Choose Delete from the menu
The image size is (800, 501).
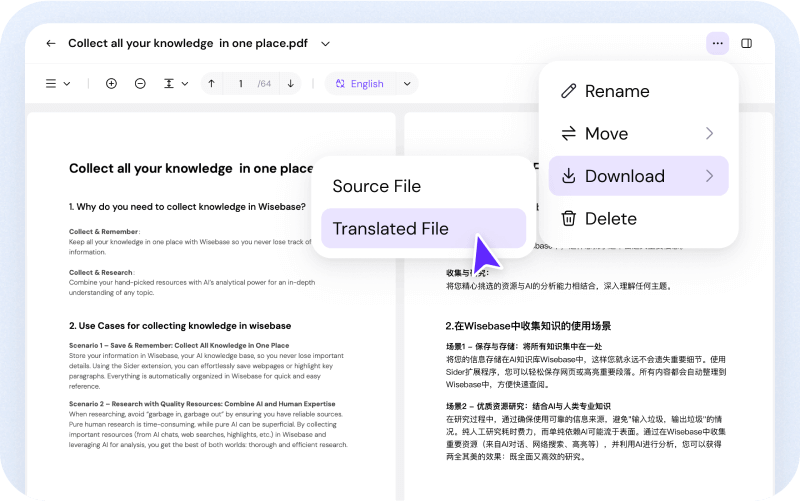click(639, 219)
